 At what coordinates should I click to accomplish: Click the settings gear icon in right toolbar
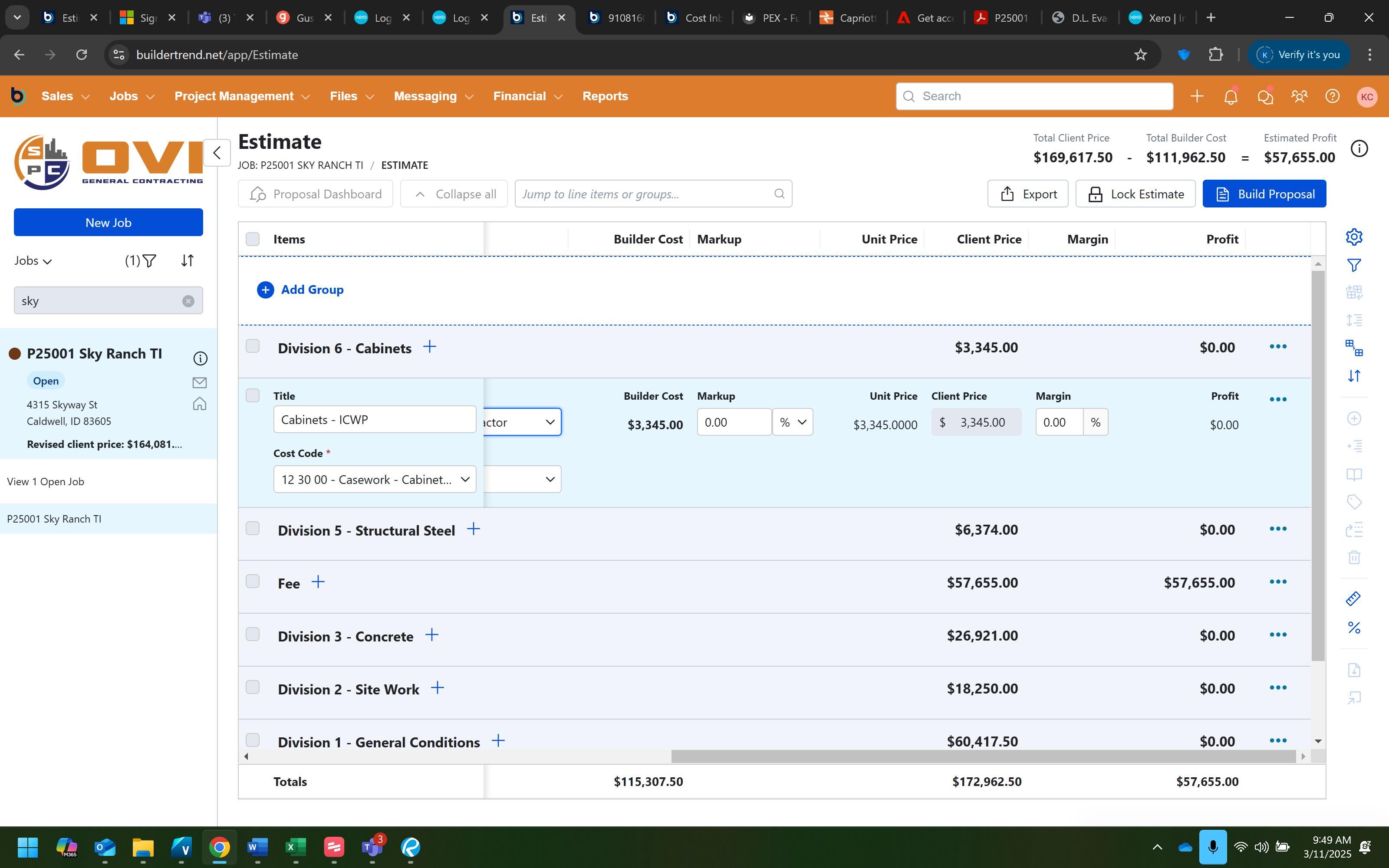[1354, 237]
